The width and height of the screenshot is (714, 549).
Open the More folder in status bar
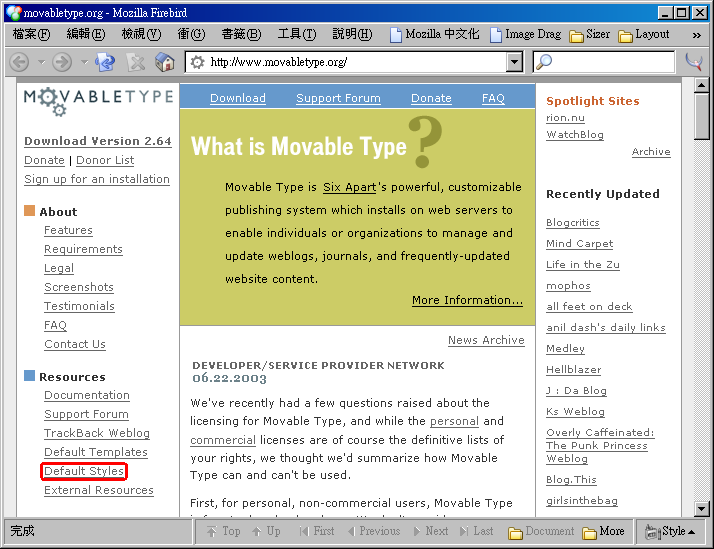point(603,531)
